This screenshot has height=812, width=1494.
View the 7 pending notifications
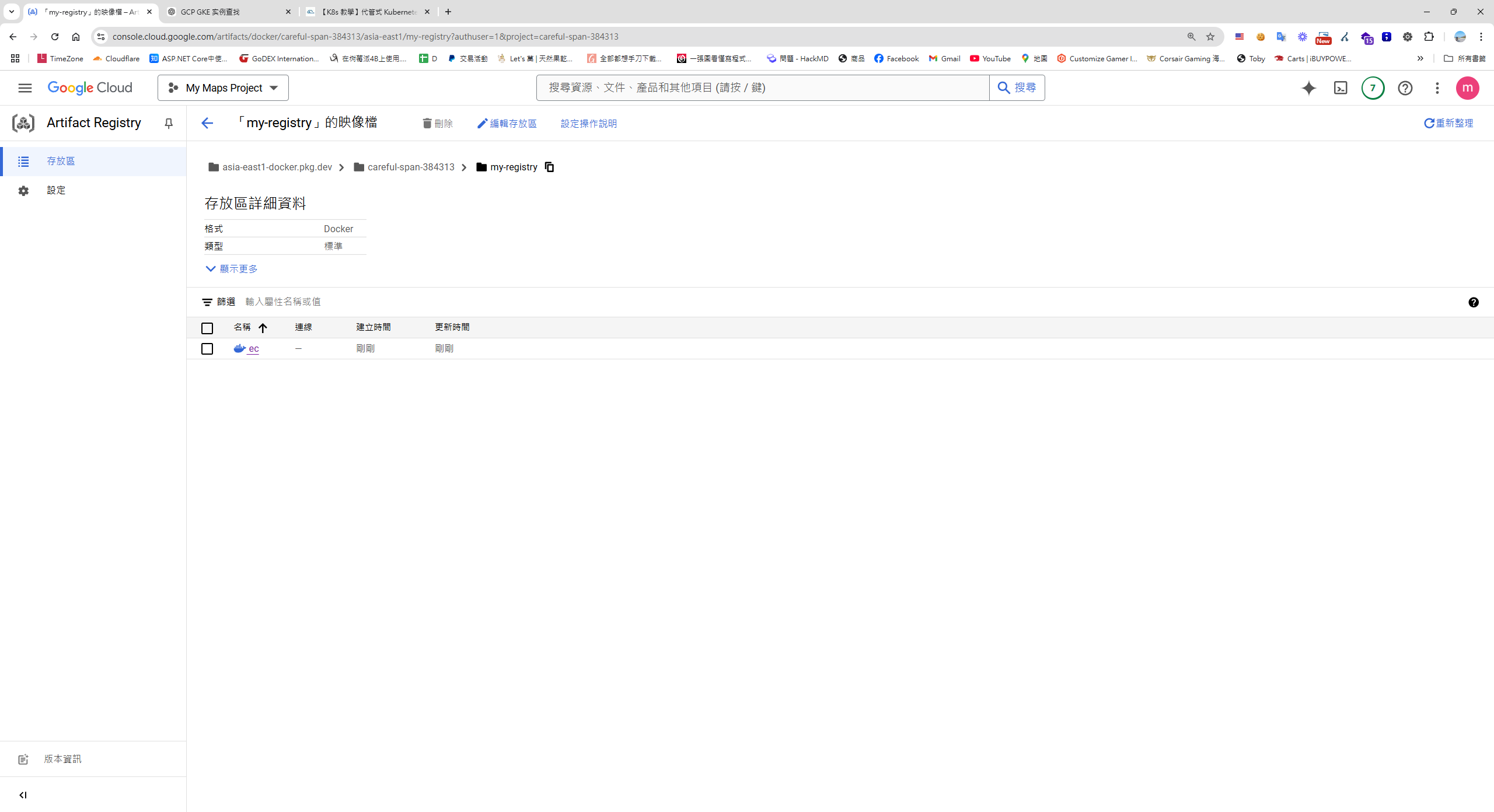point(1373,87)
